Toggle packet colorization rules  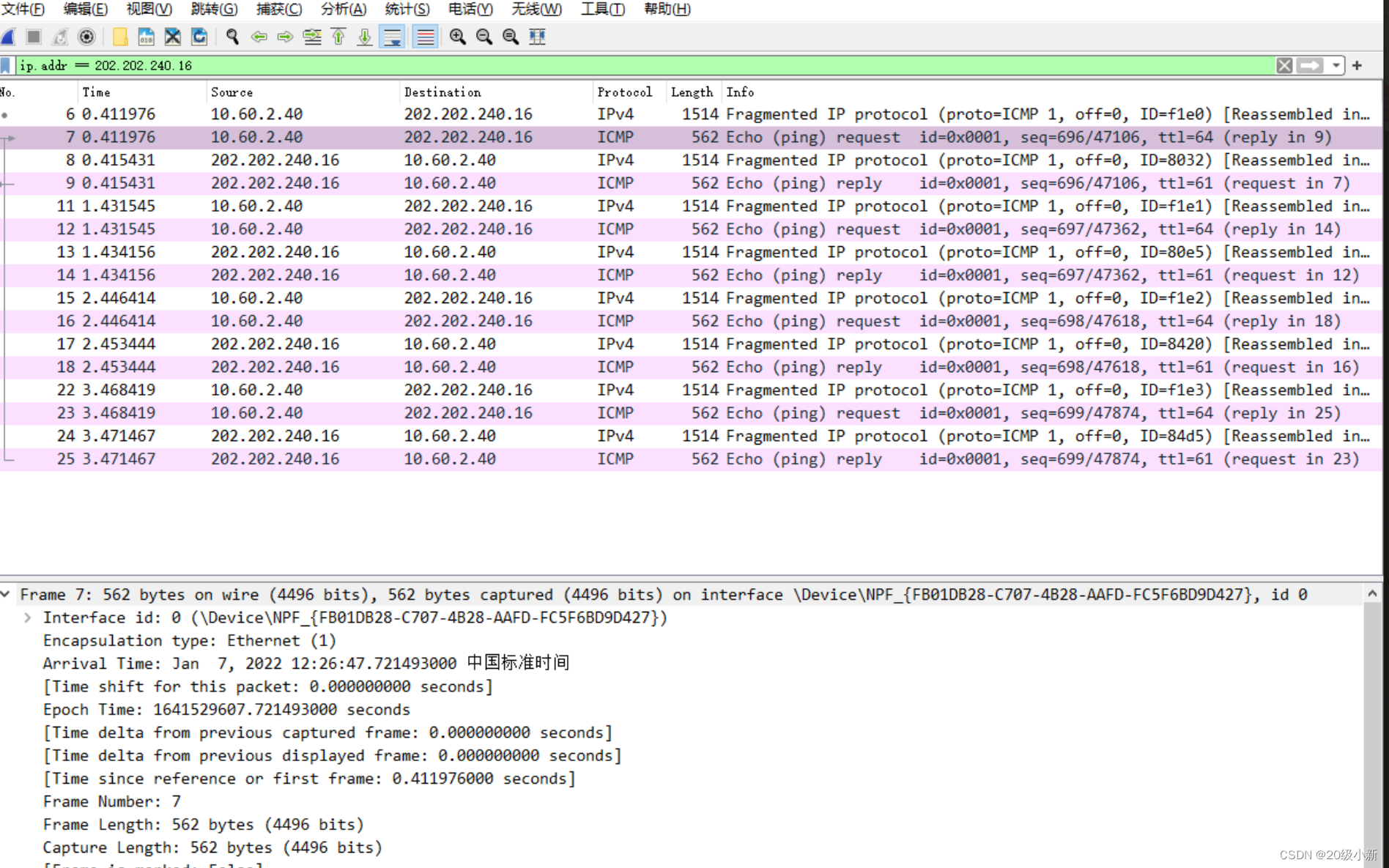[425, 37]
